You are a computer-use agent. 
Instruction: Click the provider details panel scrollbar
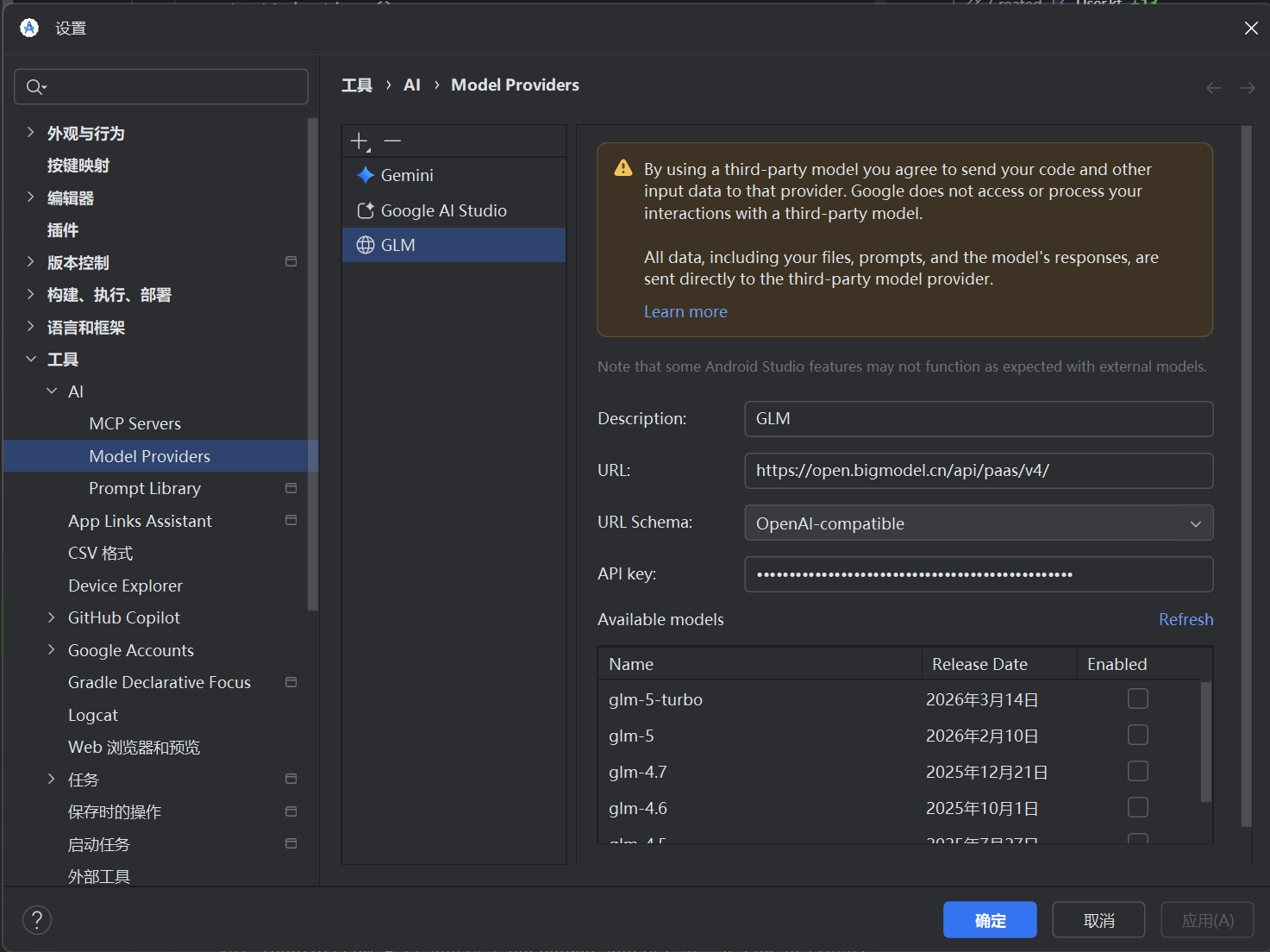tap(1246, 476)
